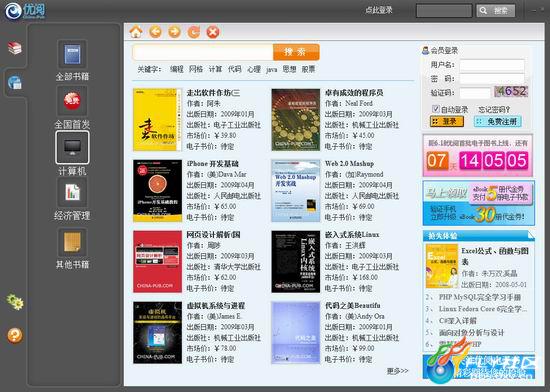This screenshot has height=392, width=550.
Task: Navigate forward with orange right arrow
Action: point(174,32)
